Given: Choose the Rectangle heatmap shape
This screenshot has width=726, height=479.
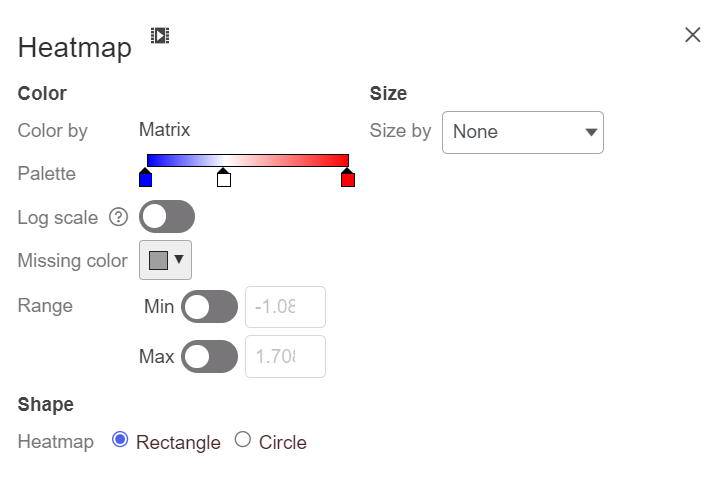Looking at the screenshot, I should click(x=120, y=439).
